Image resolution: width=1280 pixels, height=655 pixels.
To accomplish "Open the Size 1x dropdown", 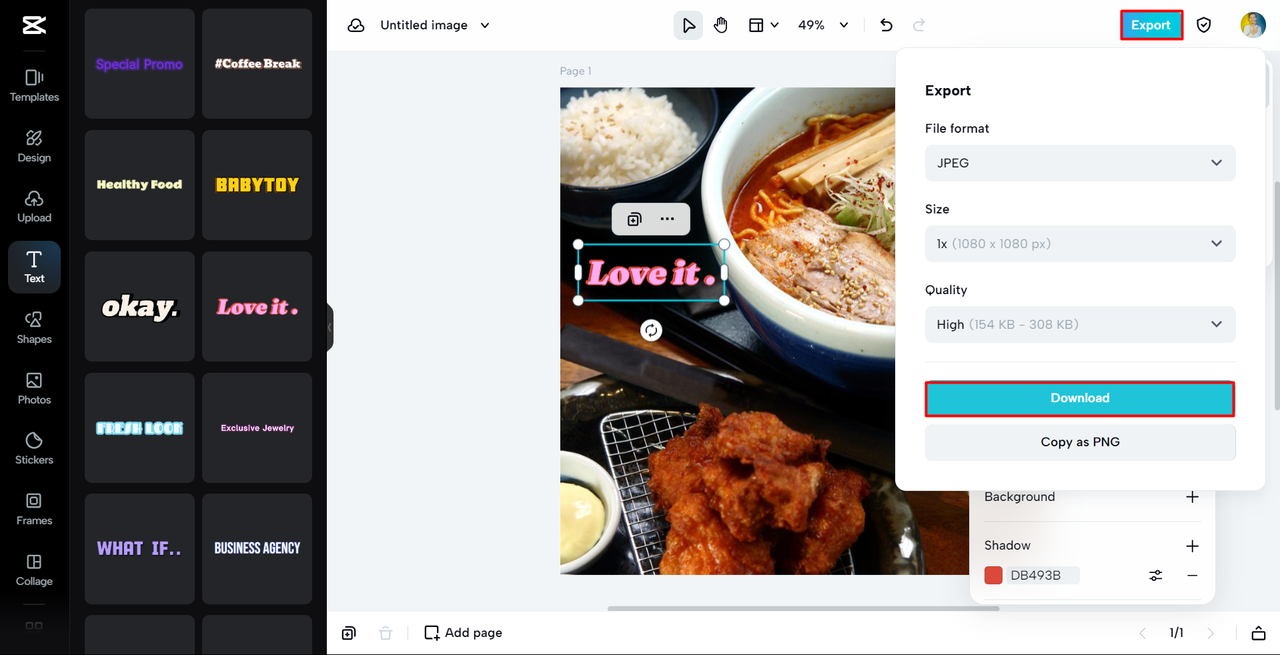I will [x=1080, y=244].
